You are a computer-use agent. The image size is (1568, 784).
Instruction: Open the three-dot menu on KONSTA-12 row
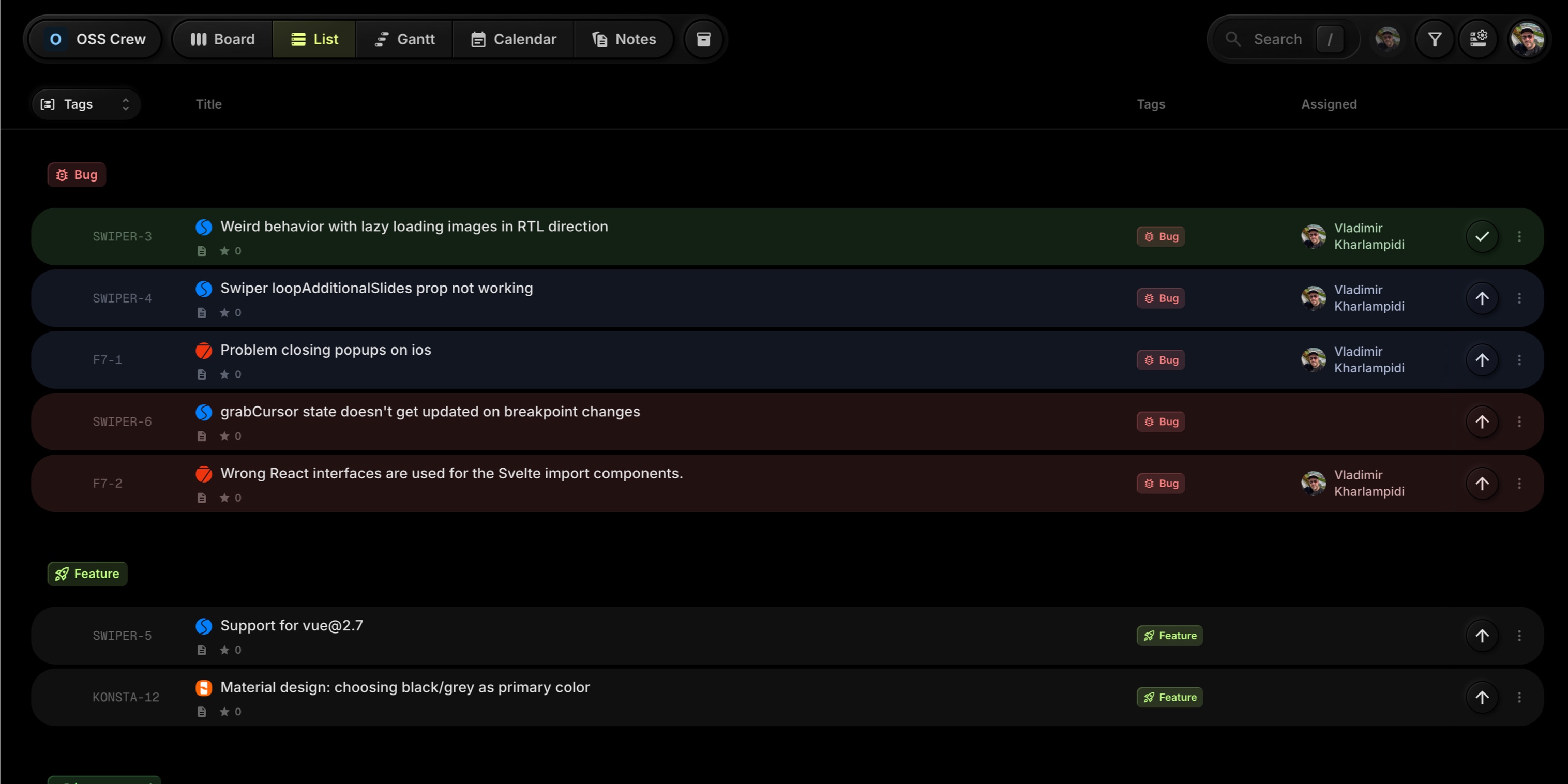[1519, 697]
